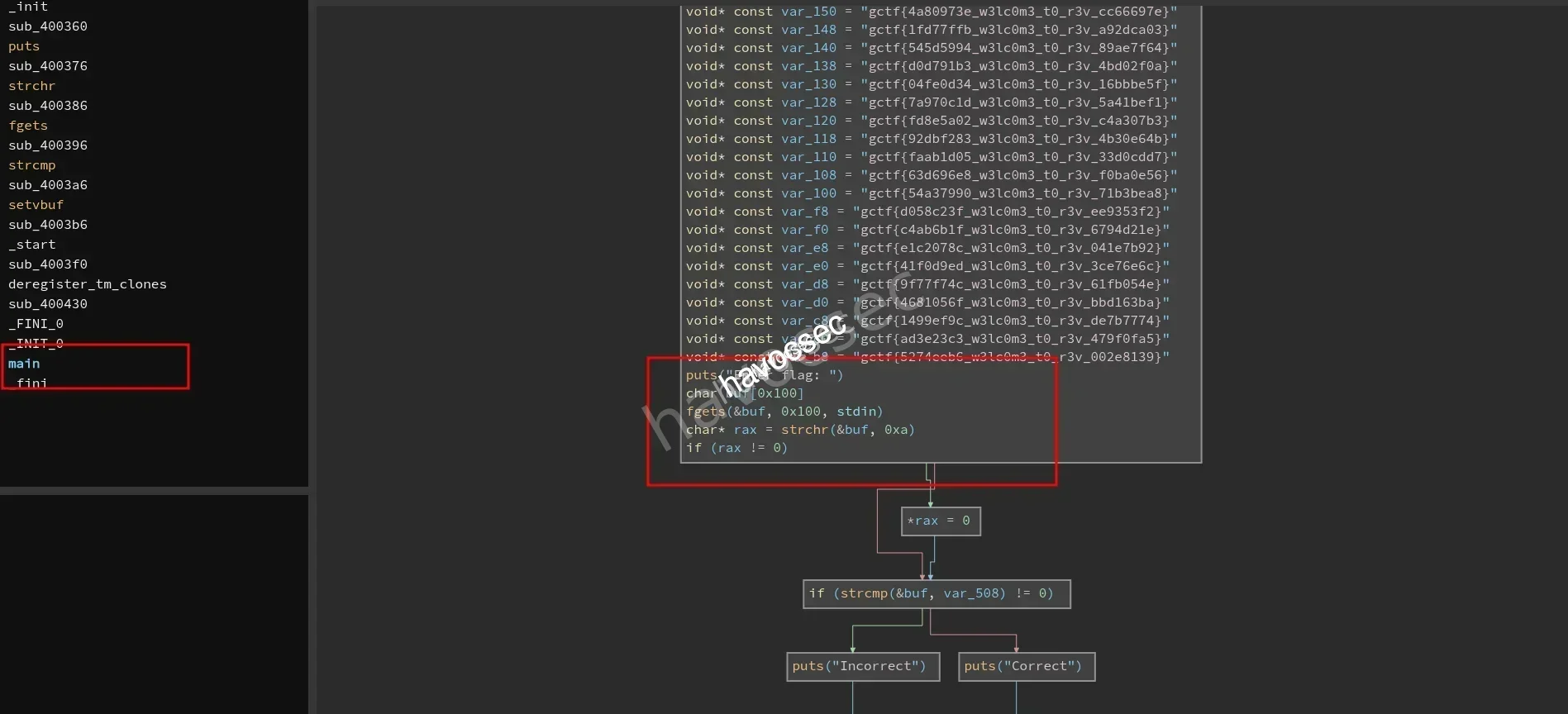Click var_508 in the strcmp condition block
The height and width of the screenshot is (714, 1568).
click(975, 593)
